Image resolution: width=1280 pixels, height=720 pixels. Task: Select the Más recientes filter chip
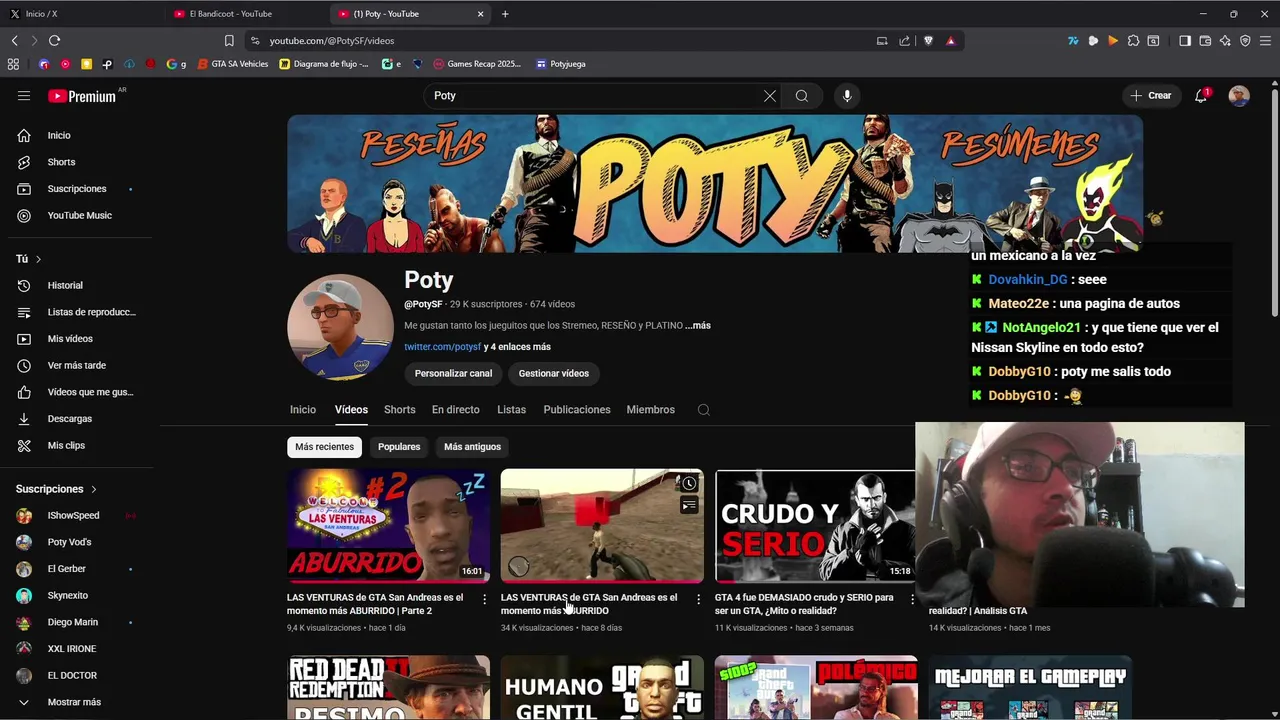(324, 447)
